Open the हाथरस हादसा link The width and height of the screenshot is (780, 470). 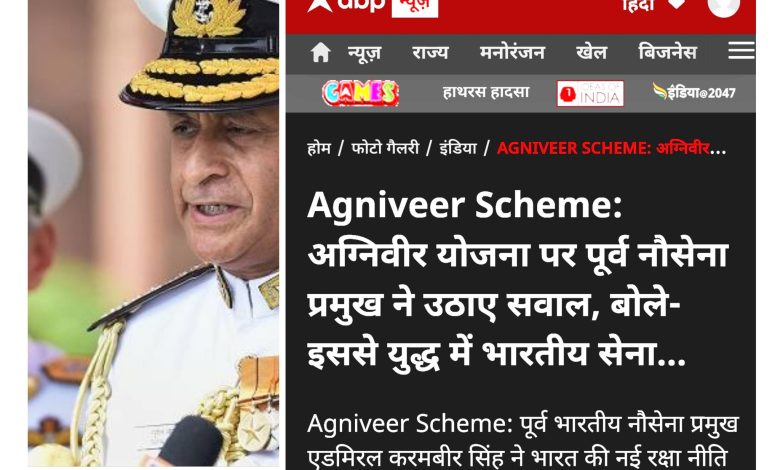point(486,93)
